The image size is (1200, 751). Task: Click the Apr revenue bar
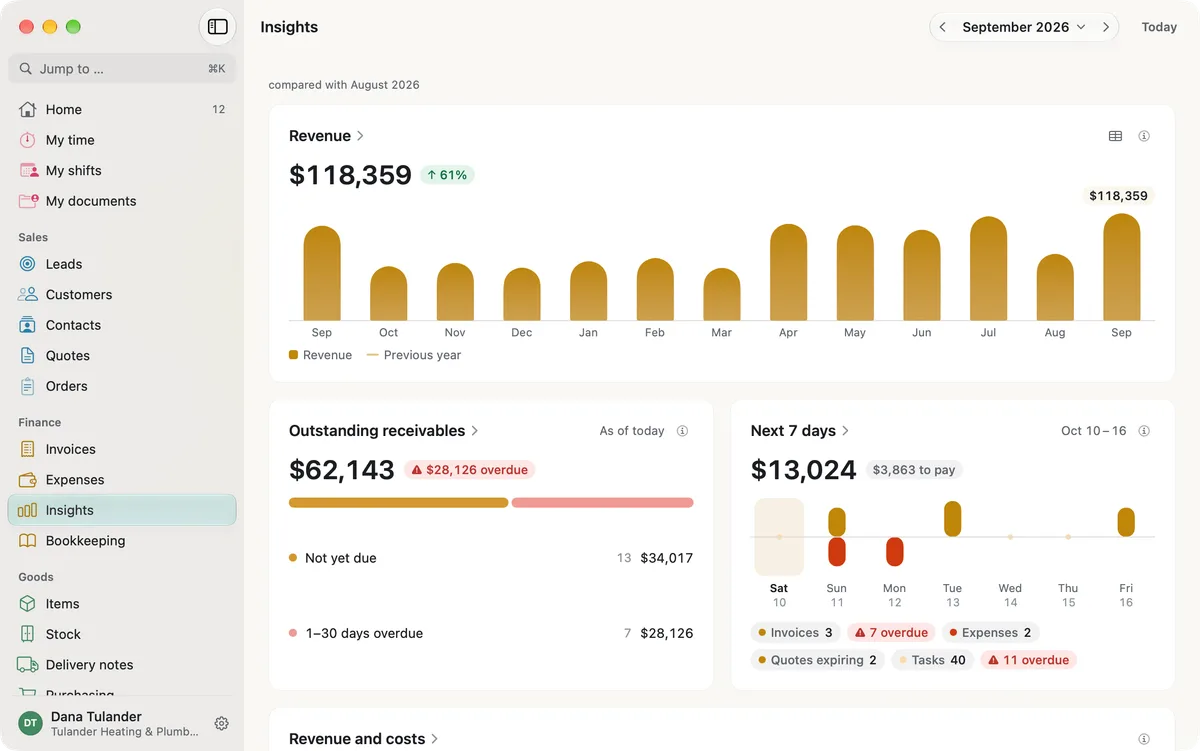tap(788, 272)
